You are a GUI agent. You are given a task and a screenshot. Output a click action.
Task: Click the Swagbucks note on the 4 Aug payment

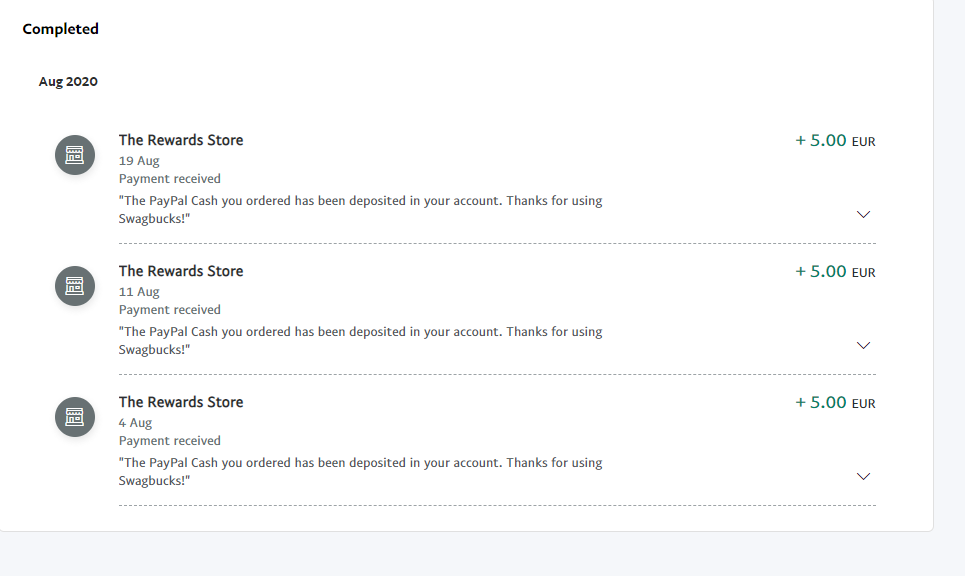360,471
